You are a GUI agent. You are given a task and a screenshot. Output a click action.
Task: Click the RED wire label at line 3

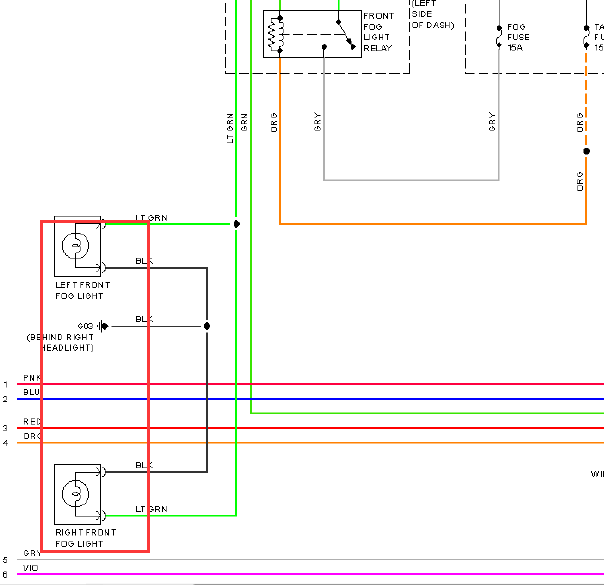32,422
